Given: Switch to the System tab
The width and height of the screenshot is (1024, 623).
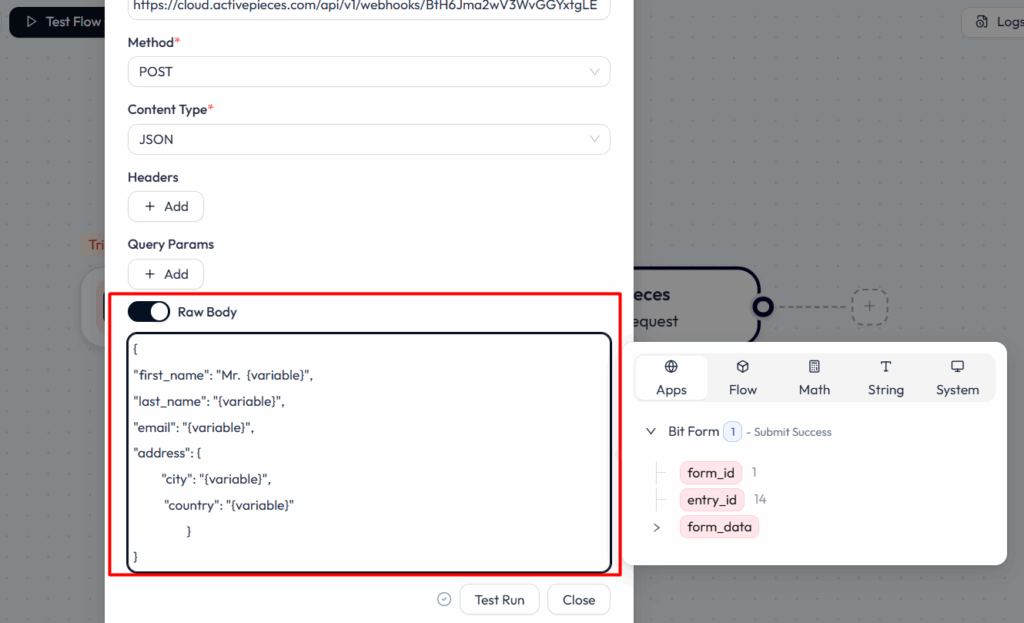Looking at the screenshot, I should 956,378.
